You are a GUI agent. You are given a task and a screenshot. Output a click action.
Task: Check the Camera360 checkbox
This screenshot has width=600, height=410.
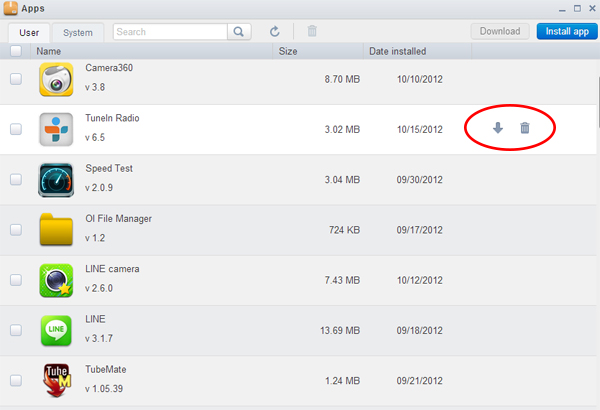16,79
